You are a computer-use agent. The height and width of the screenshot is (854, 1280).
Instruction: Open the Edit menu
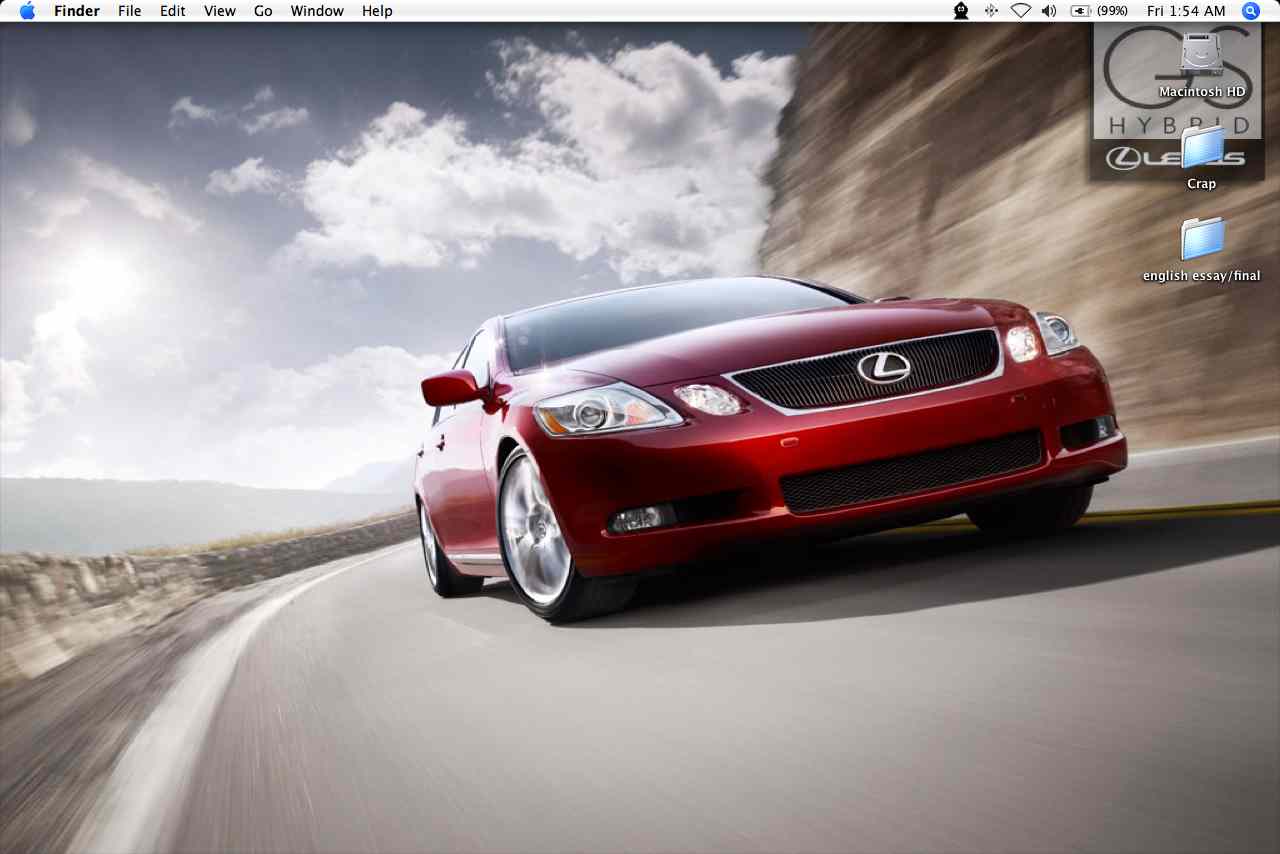(x=173, y=11)
